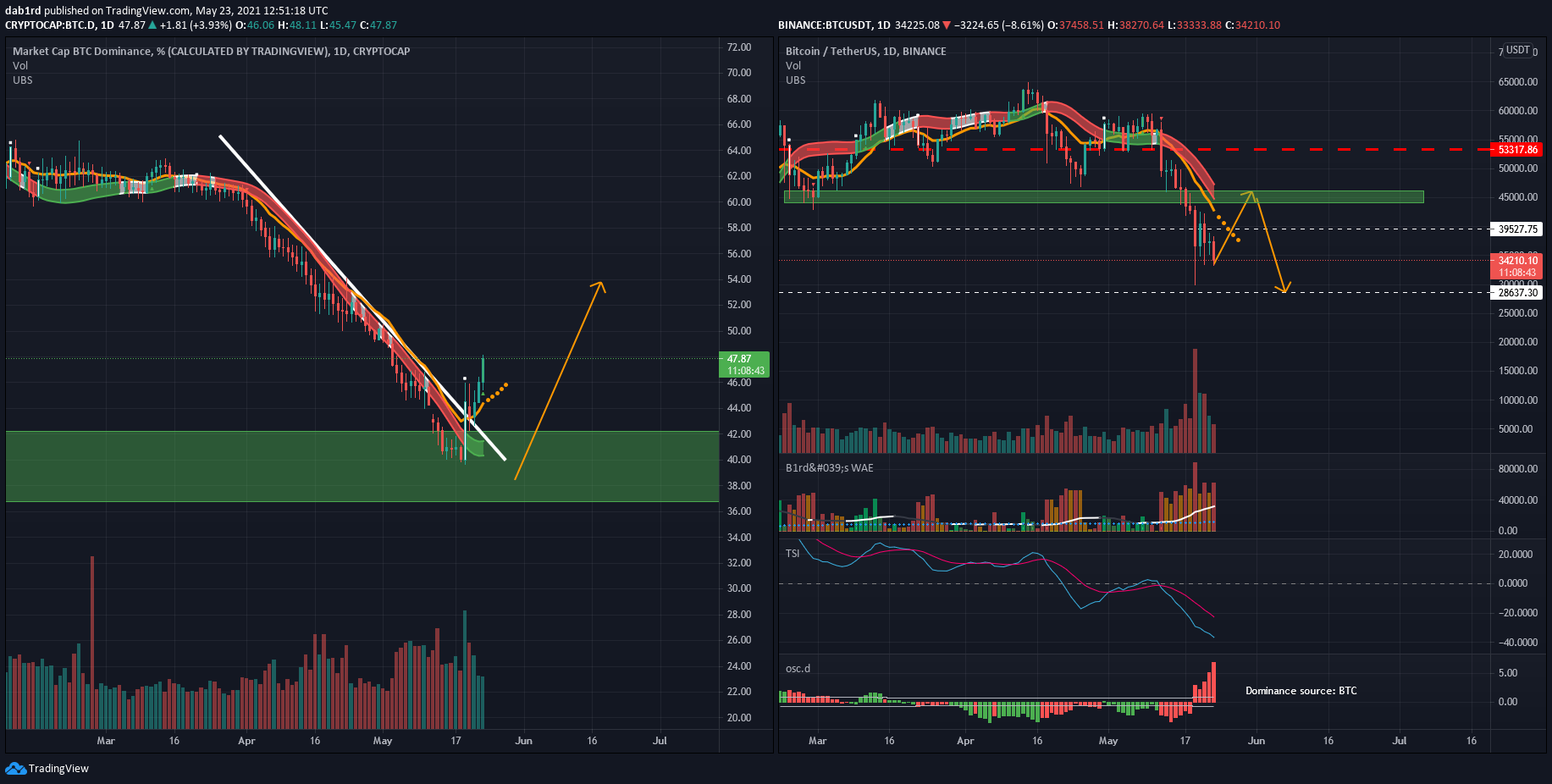Screen dimensions: 1552x784
Task: Click the TSI indicator label
Action: pos(793,554)
